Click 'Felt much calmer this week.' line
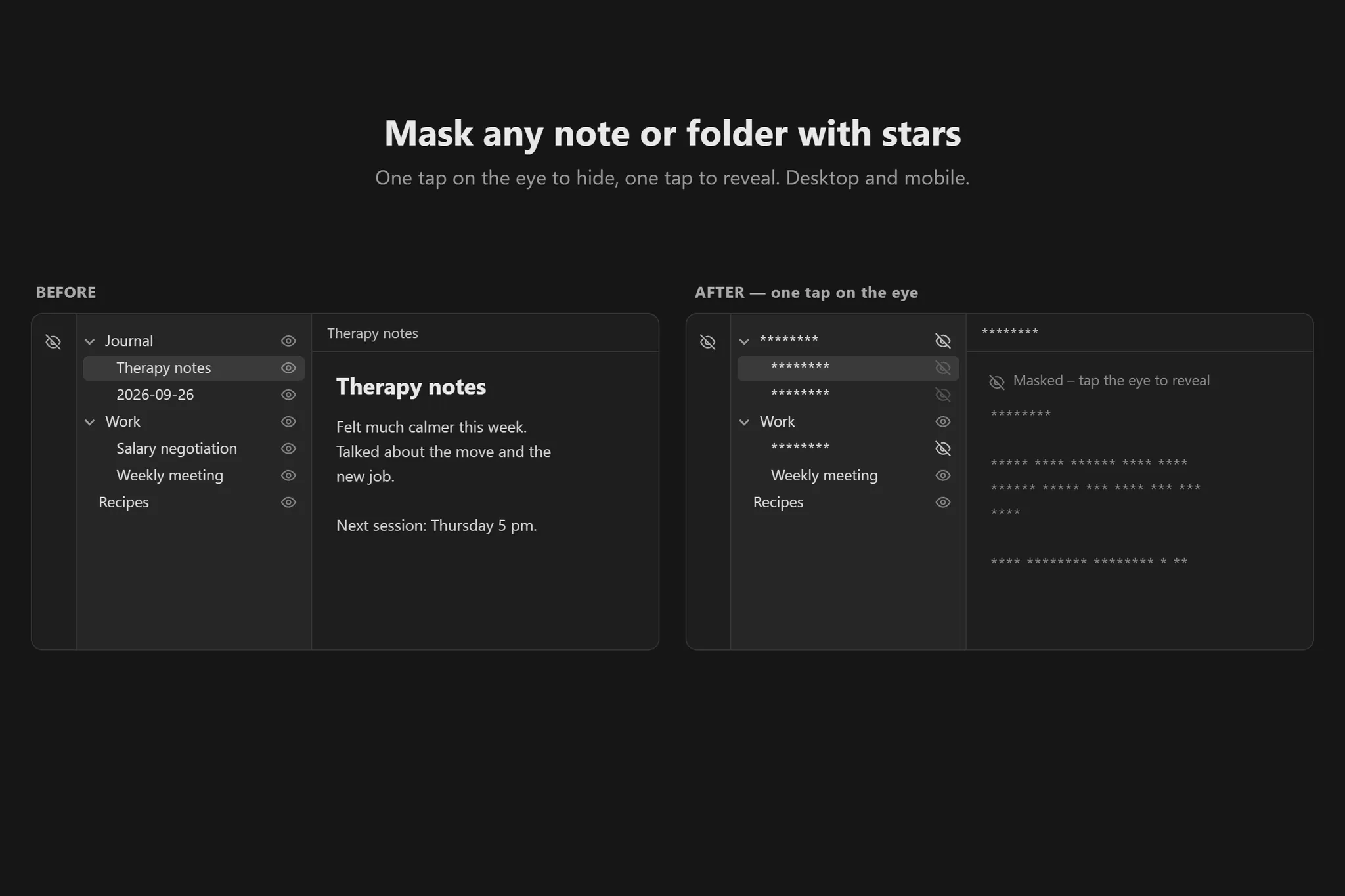 click(431, 427)
